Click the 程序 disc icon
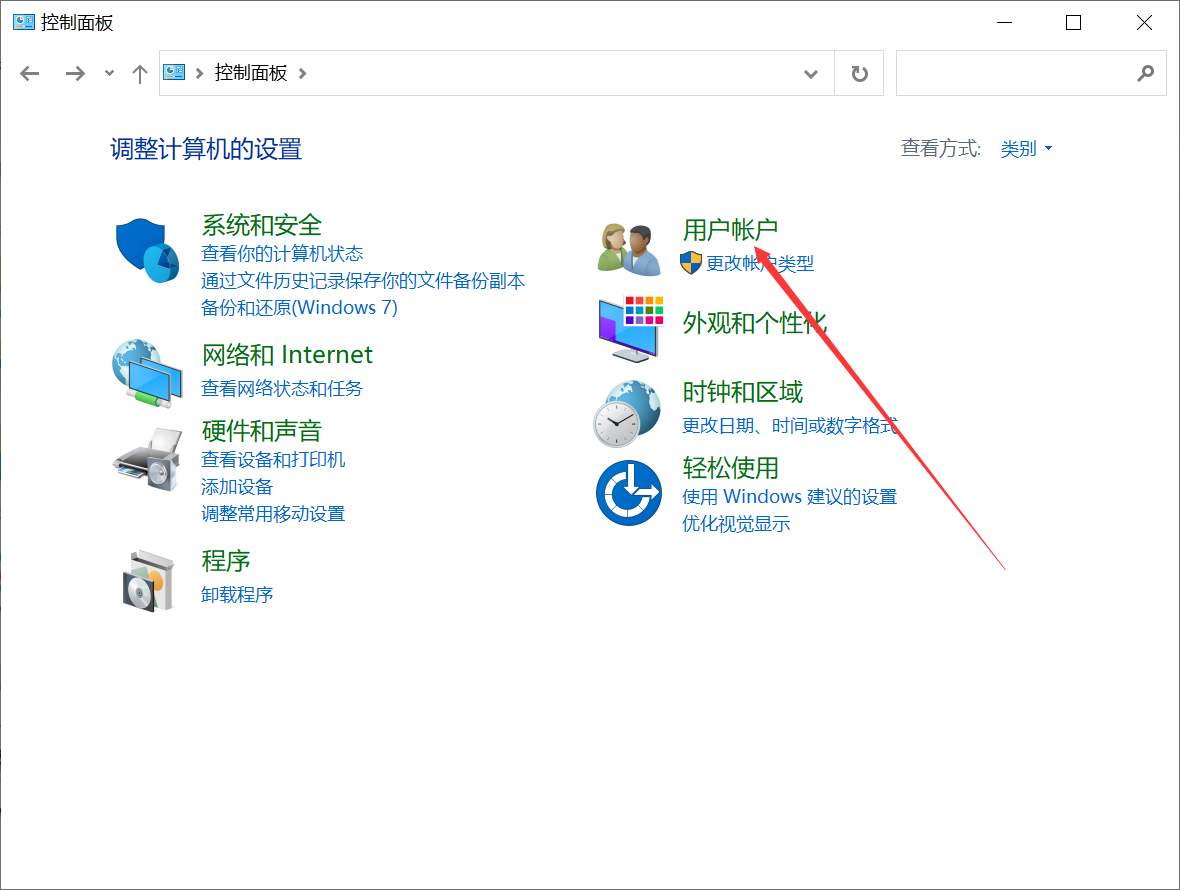Image resolution: width=1180 pixels, height=890 pixels. click(x=148, y=578)
